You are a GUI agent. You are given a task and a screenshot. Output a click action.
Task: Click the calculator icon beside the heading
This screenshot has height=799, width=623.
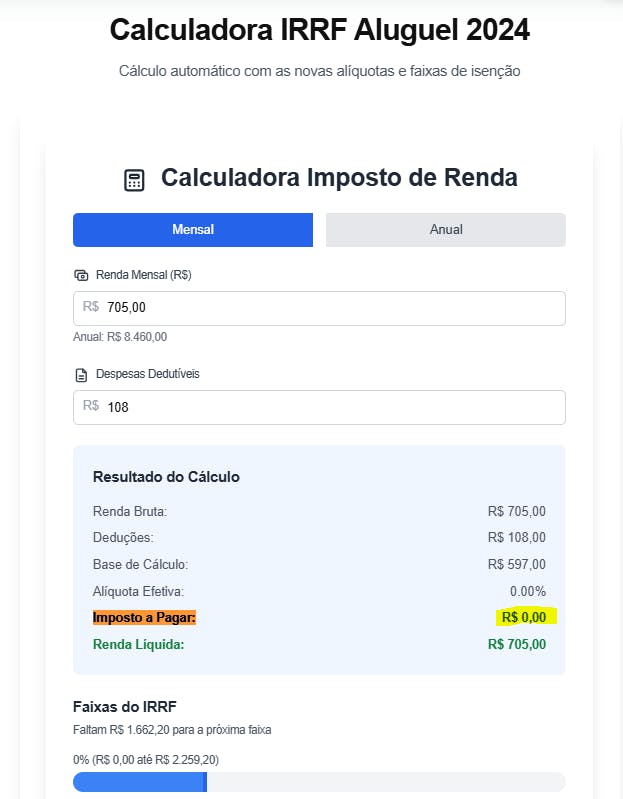134,180
